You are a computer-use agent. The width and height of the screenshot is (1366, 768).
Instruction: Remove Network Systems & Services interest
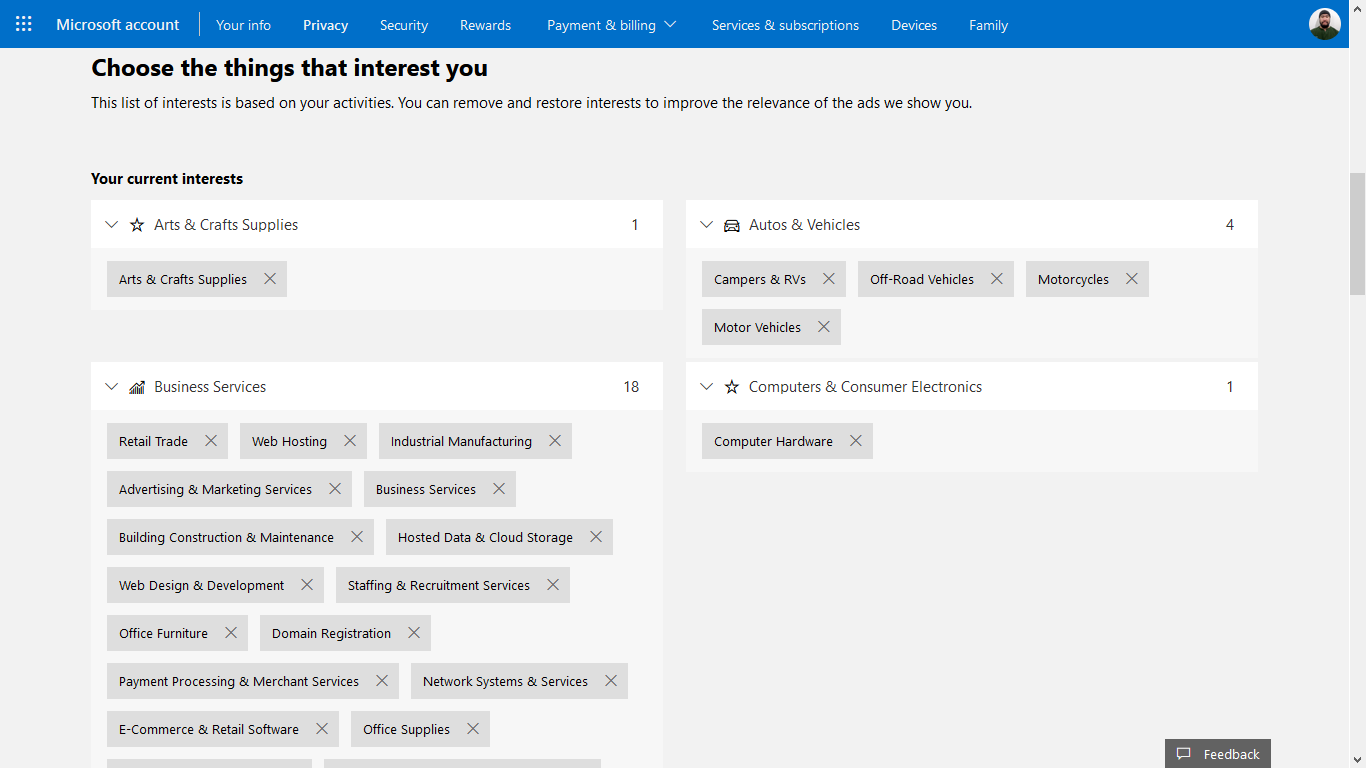(611, 681)
